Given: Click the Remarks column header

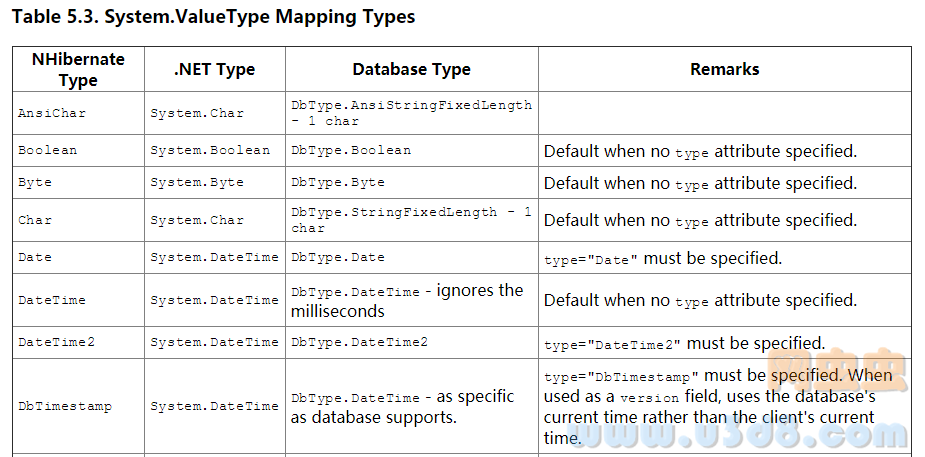Looking at the screenshot, I should pyautogui.click(x=725, y=70).
